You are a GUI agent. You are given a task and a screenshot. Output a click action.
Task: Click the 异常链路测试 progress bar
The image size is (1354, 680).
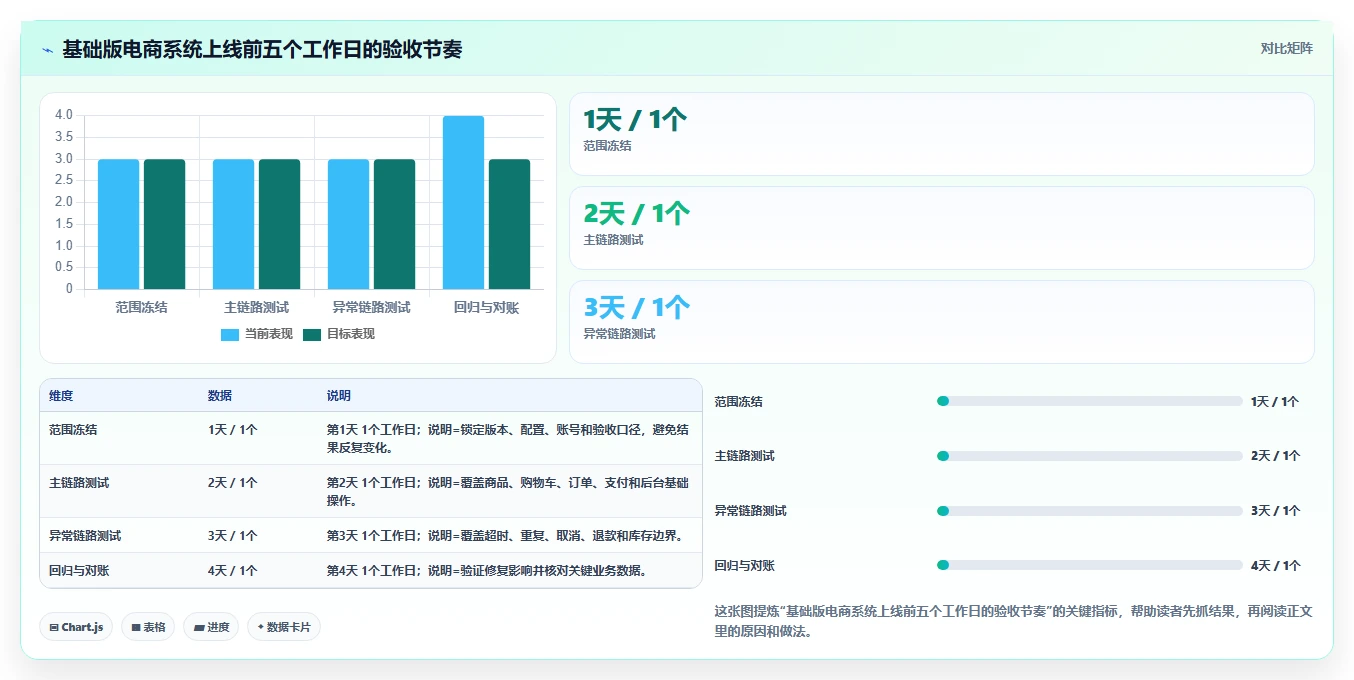[x=1090, y=511]
